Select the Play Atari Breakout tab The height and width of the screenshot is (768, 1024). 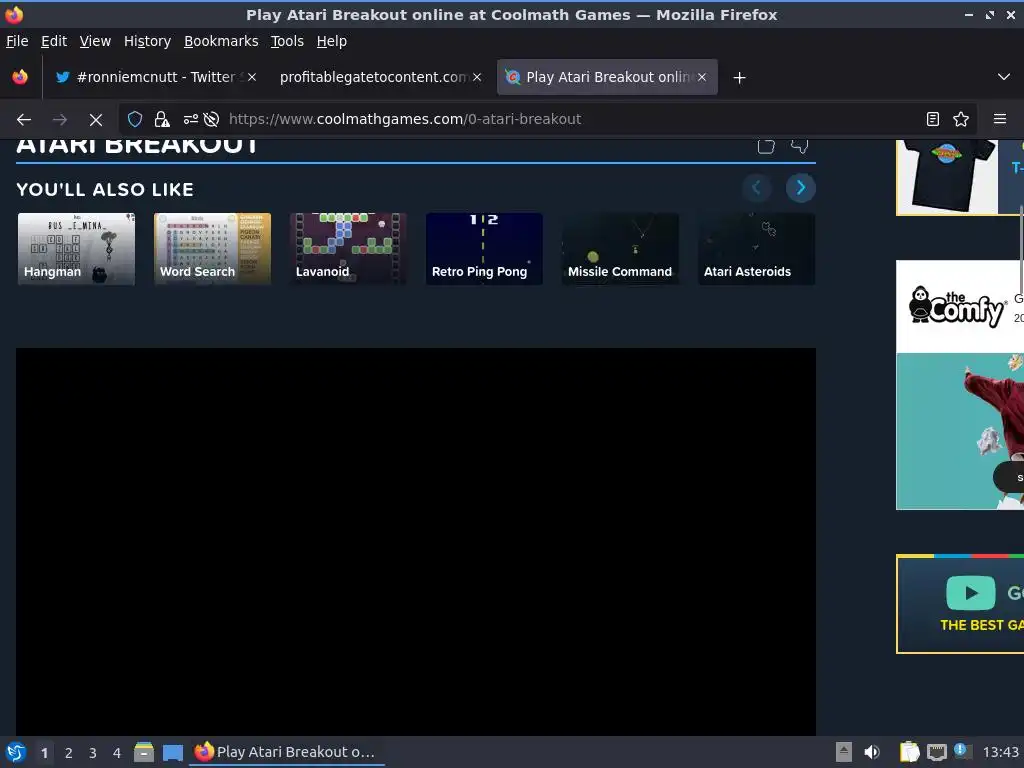[607, 77]
